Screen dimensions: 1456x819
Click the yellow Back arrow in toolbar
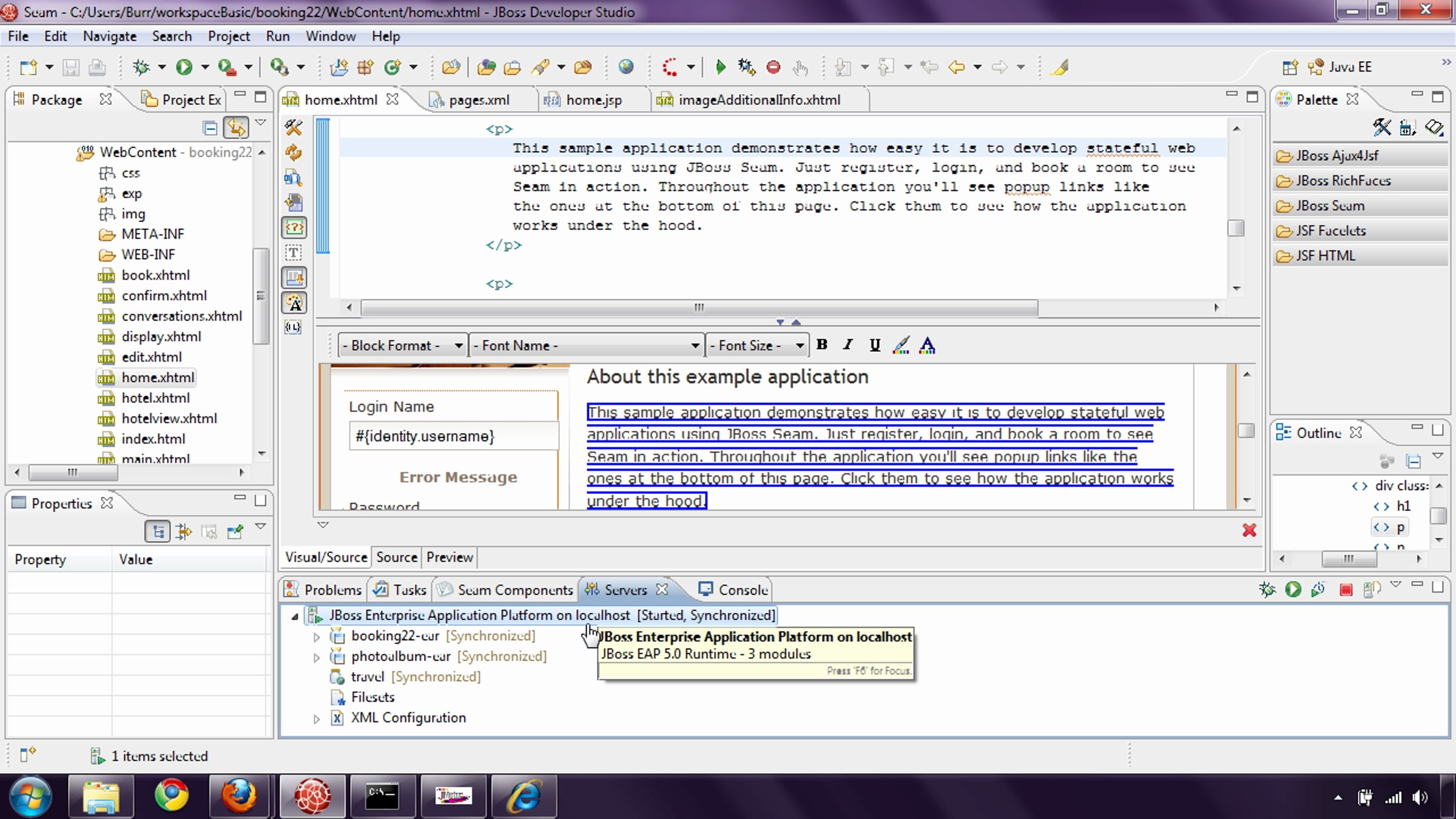pos(956,67)
